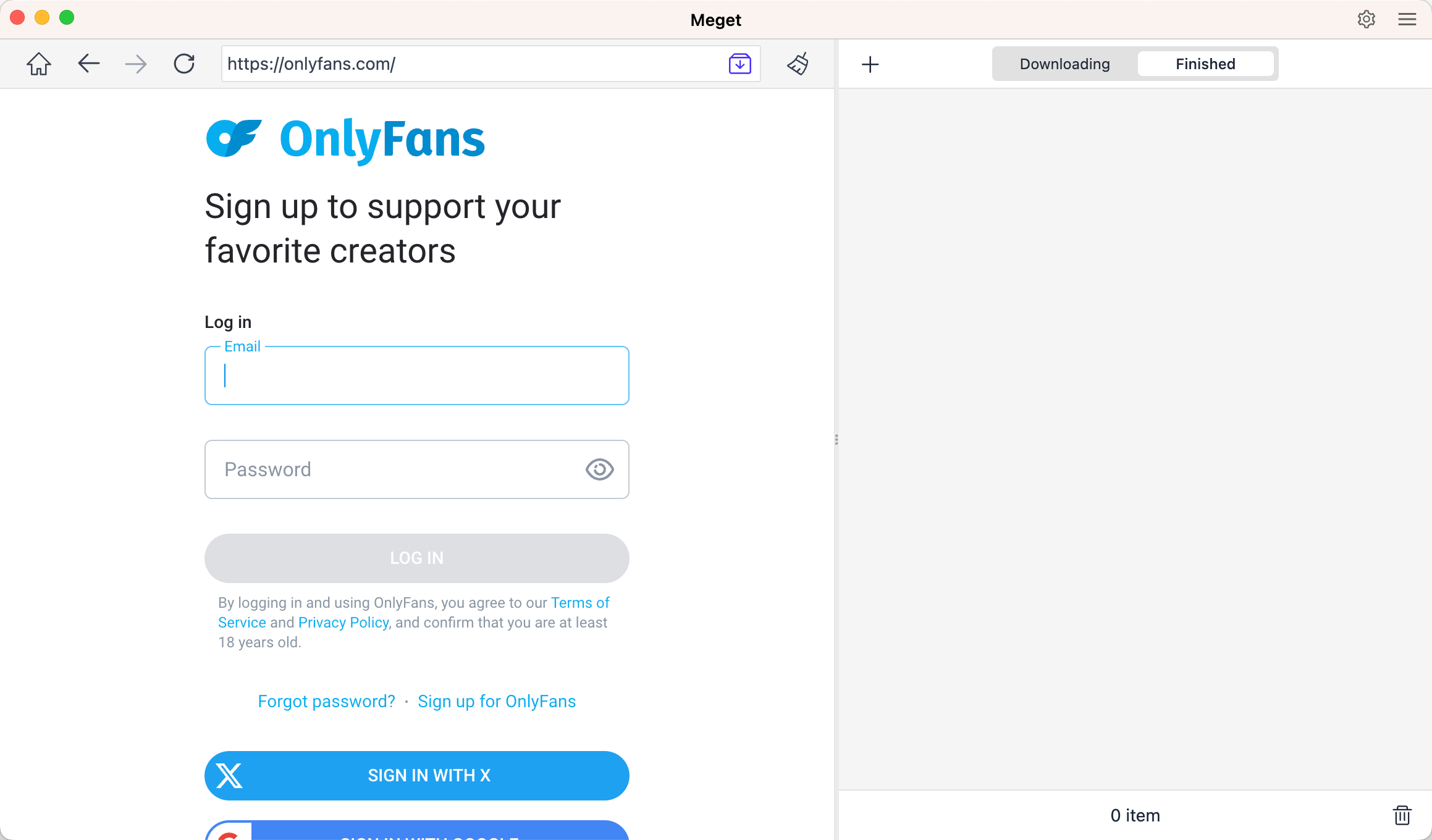Image resolution: width=1432 pixels, height=840 pixels.
Task: Reload the page with the refresh icon
Action: pos(183,64)
